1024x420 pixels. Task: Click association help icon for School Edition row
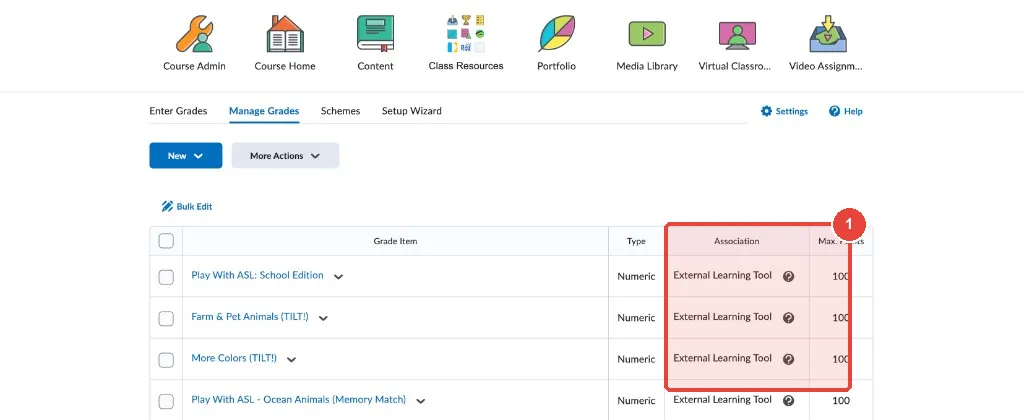click(788, 276)
